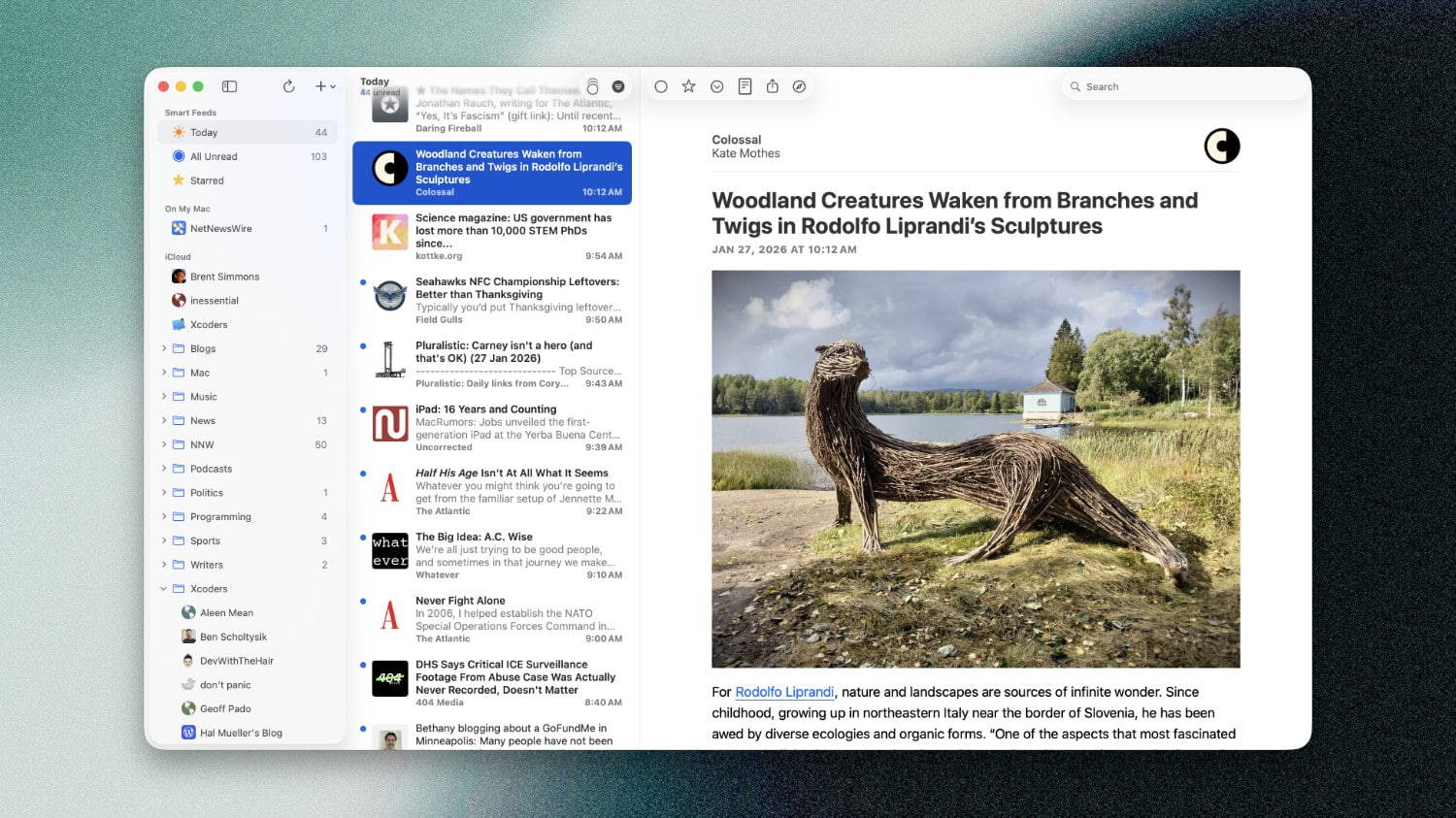The width and height of the screenshot is (1456, 818).
Task: Toggle the read articles filter
Action: 618,86
